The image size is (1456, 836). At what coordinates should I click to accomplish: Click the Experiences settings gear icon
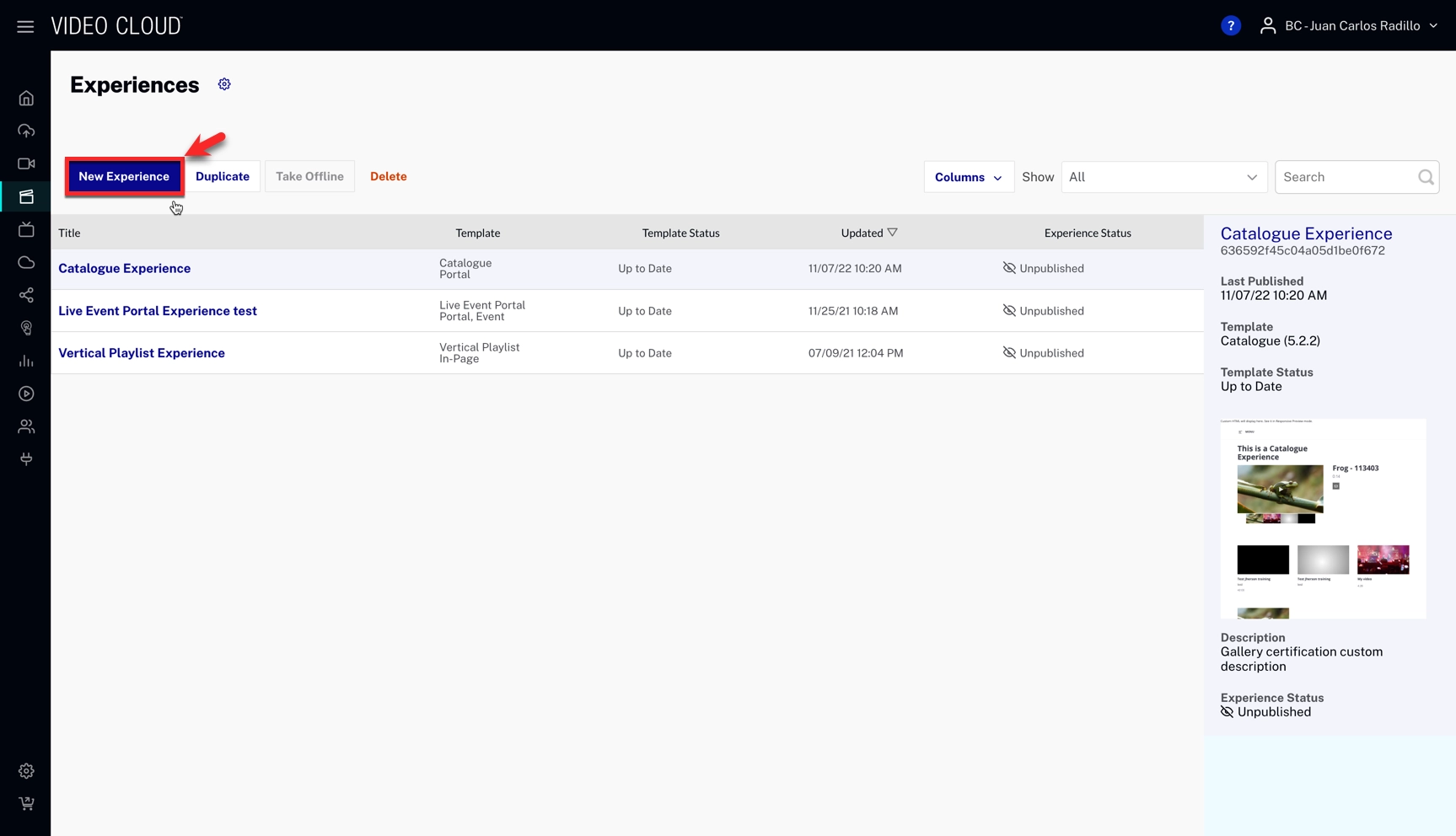(x=224, y=84)
